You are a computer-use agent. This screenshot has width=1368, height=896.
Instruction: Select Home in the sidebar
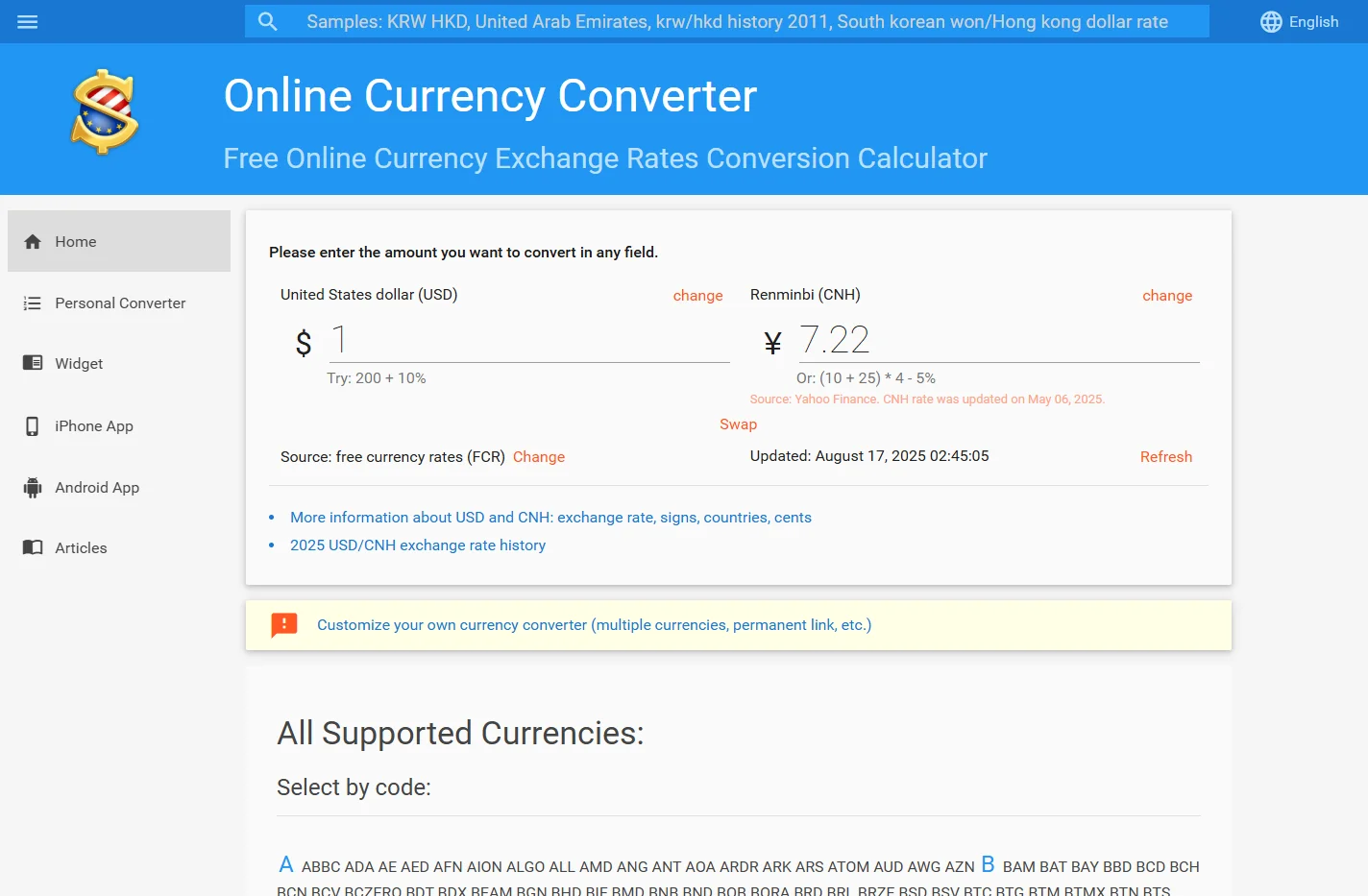coord(119,241)
